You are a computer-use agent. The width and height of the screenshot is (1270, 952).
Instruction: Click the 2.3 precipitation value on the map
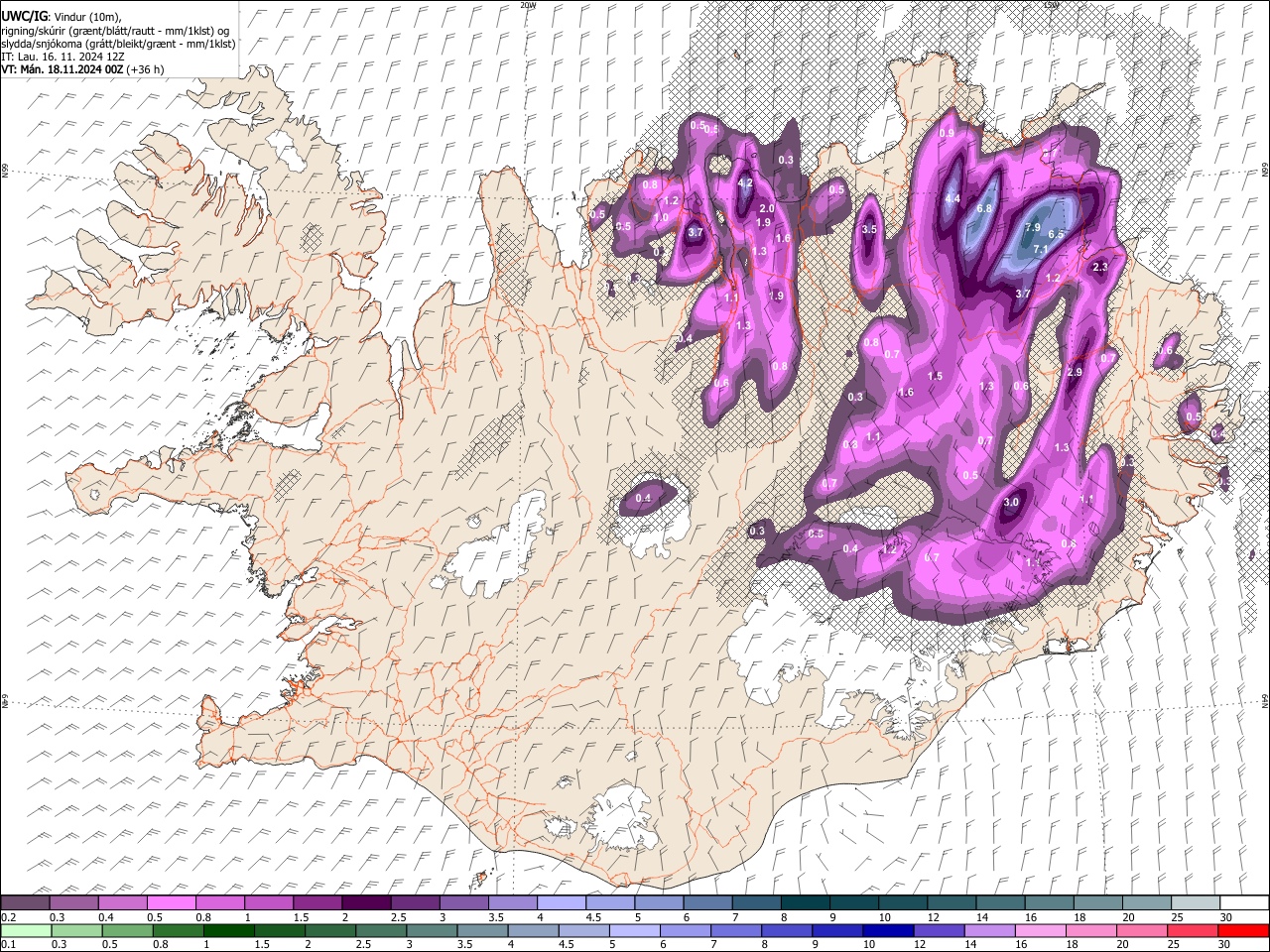(1099, 268)
